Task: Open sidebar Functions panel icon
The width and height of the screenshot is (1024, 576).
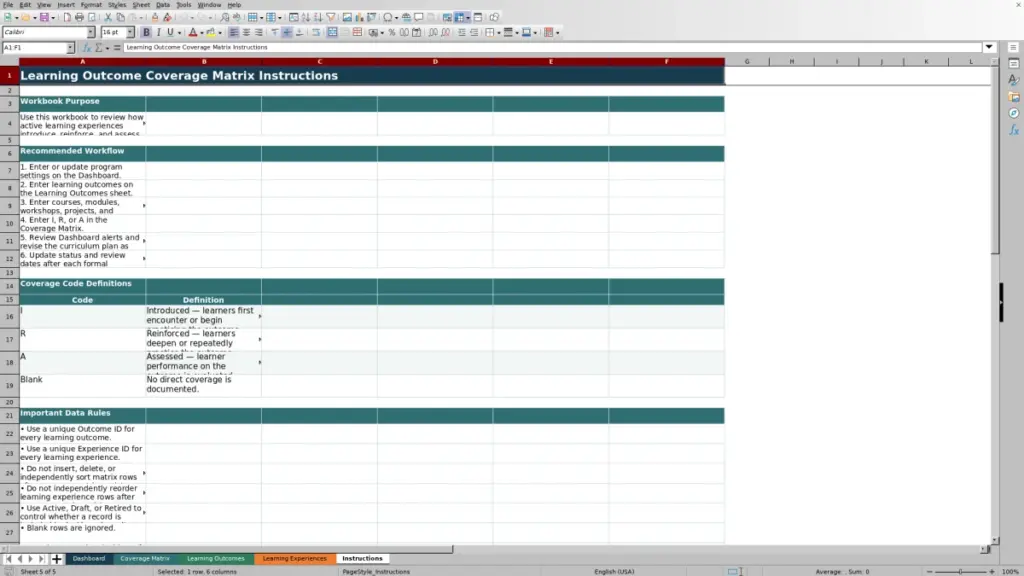Action: point(1014,131)
